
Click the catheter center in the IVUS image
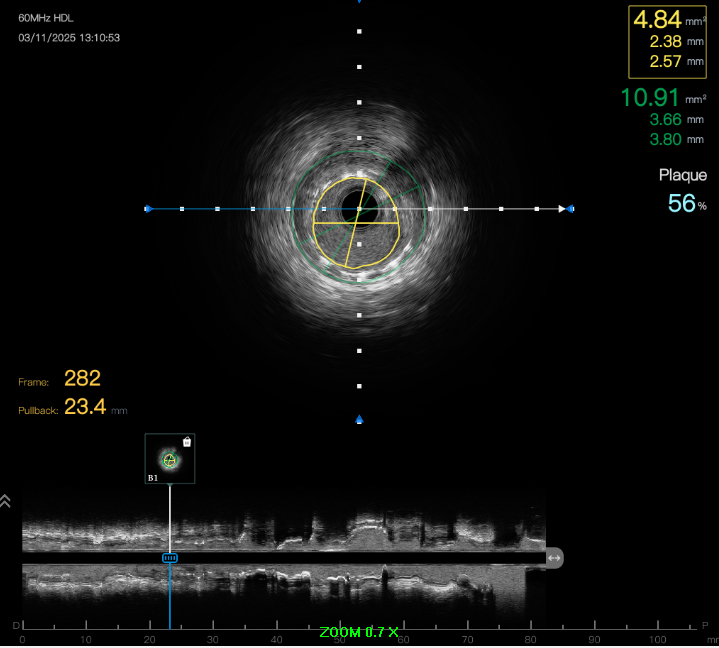(359, 209)
